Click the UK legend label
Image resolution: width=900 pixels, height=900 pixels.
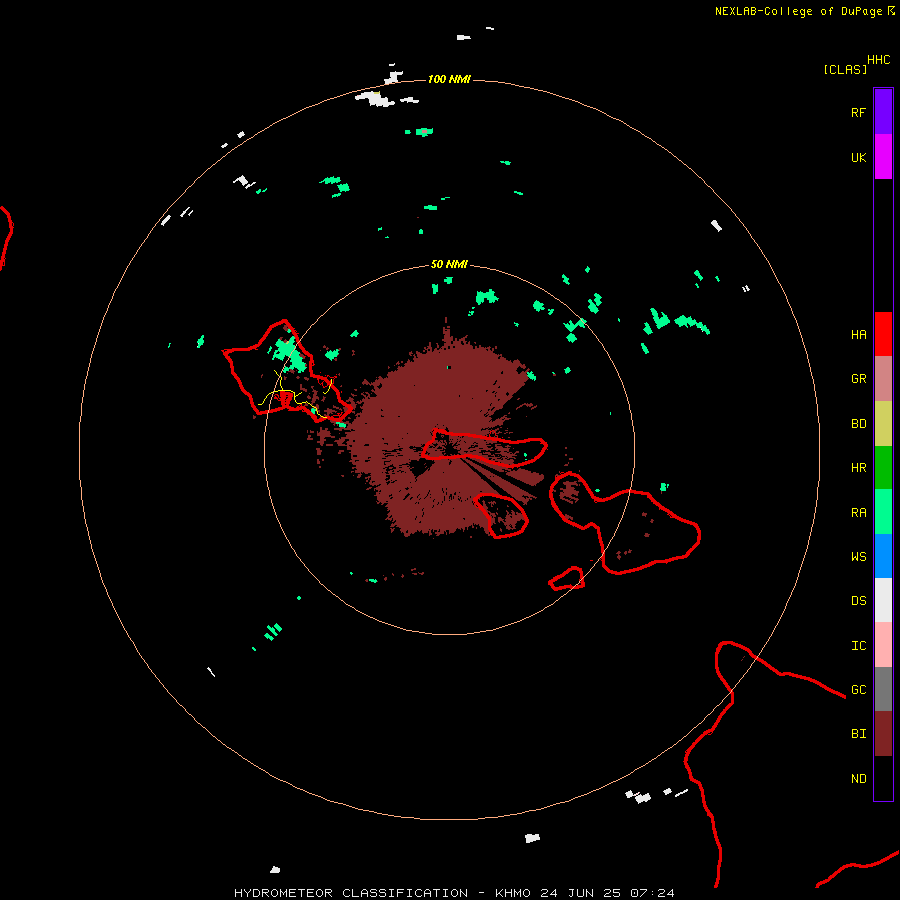tap(858, 158)
